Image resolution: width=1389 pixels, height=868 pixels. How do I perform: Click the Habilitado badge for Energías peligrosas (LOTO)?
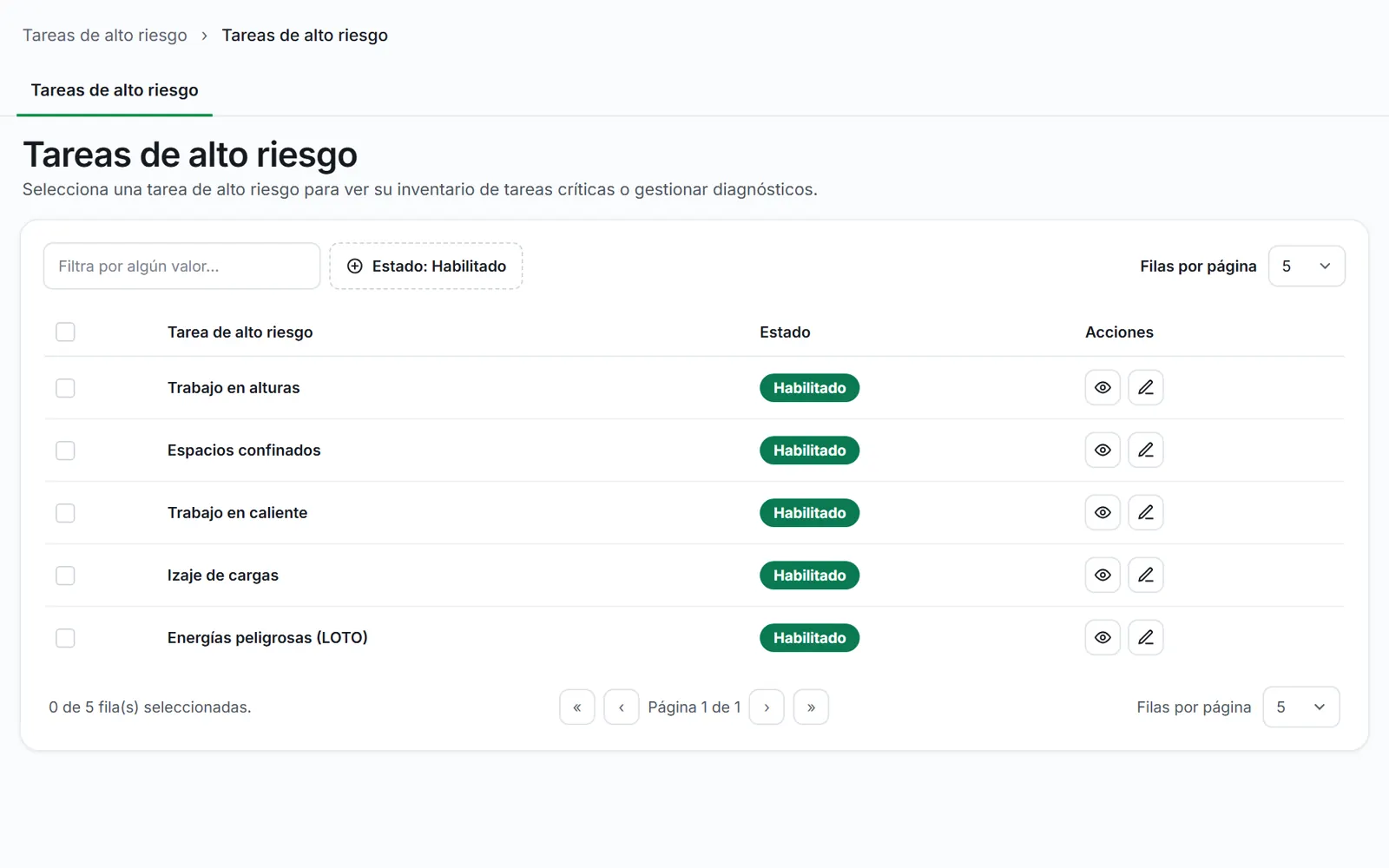[x=810, y=638]
